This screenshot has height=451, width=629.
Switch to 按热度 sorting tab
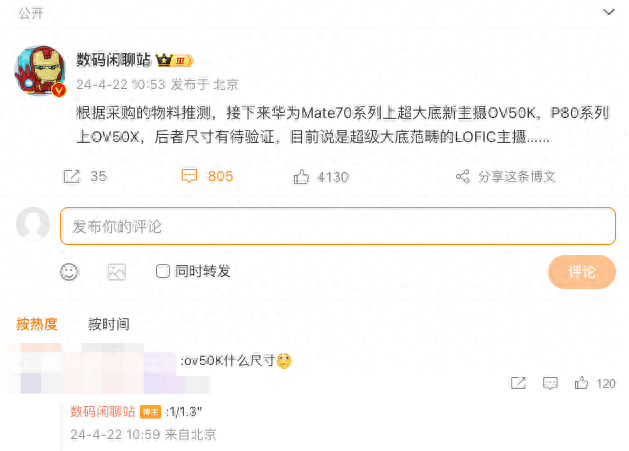pos(37,324)
